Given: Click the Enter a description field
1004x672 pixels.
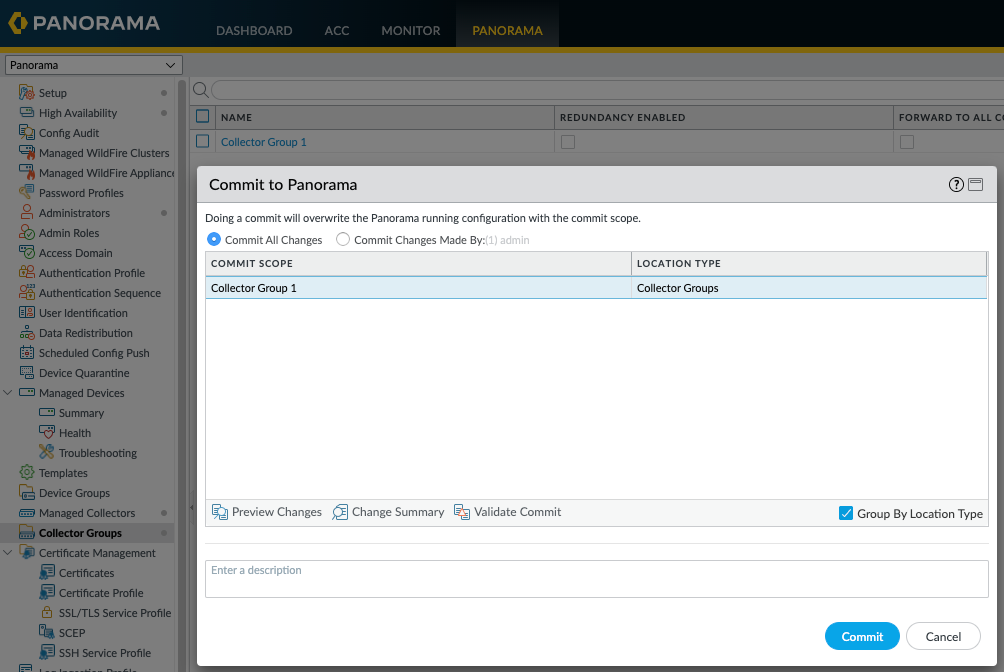Looking at the screenshot, I should pyautogui.click(x=597, y=579).
